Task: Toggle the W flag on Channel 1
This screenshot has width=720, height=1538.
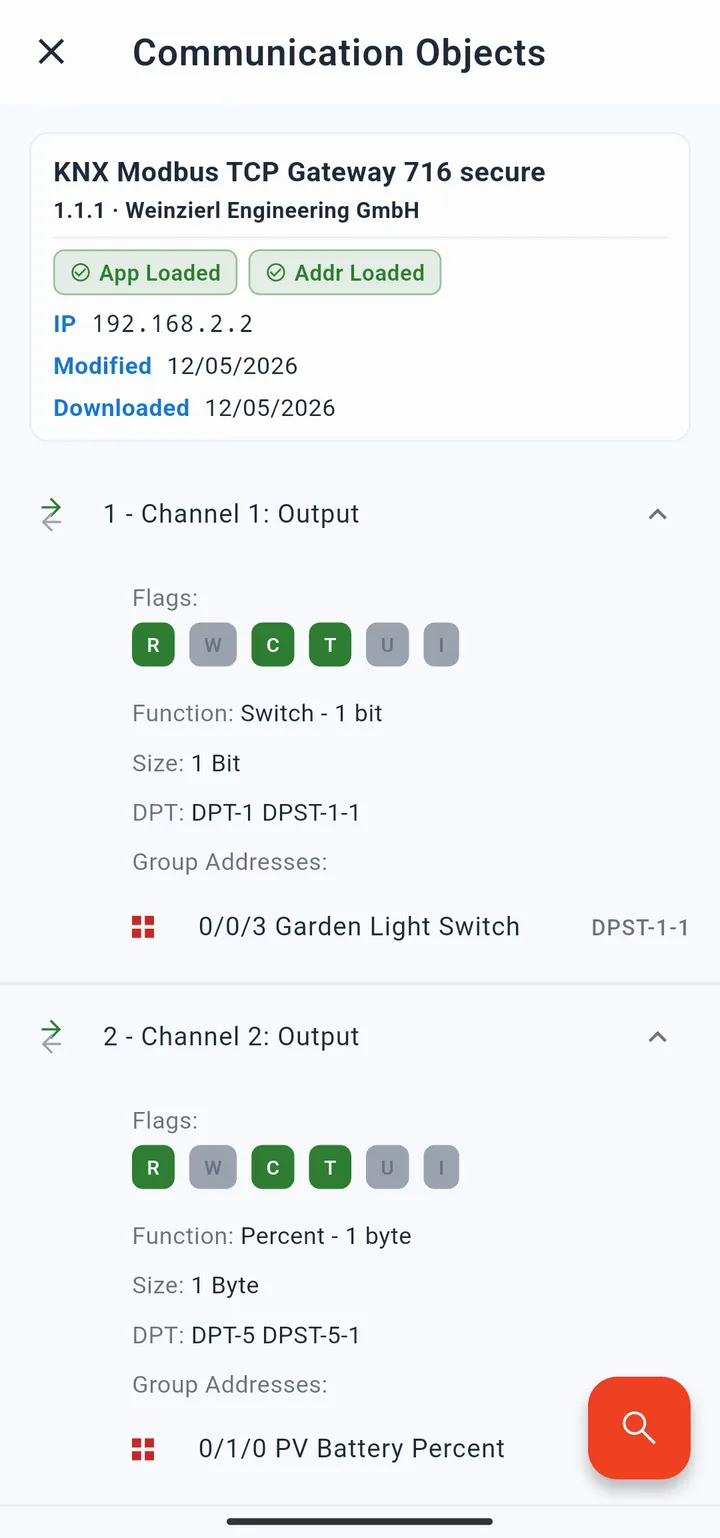Action: tap(213, 645)
